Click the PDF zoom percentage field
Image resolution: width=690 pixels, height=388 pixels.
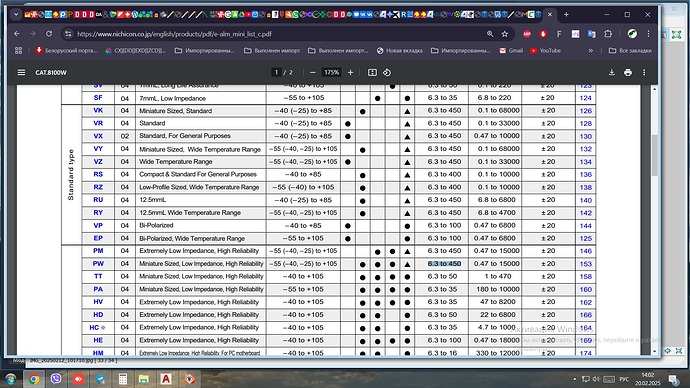[x=331, y=73]
